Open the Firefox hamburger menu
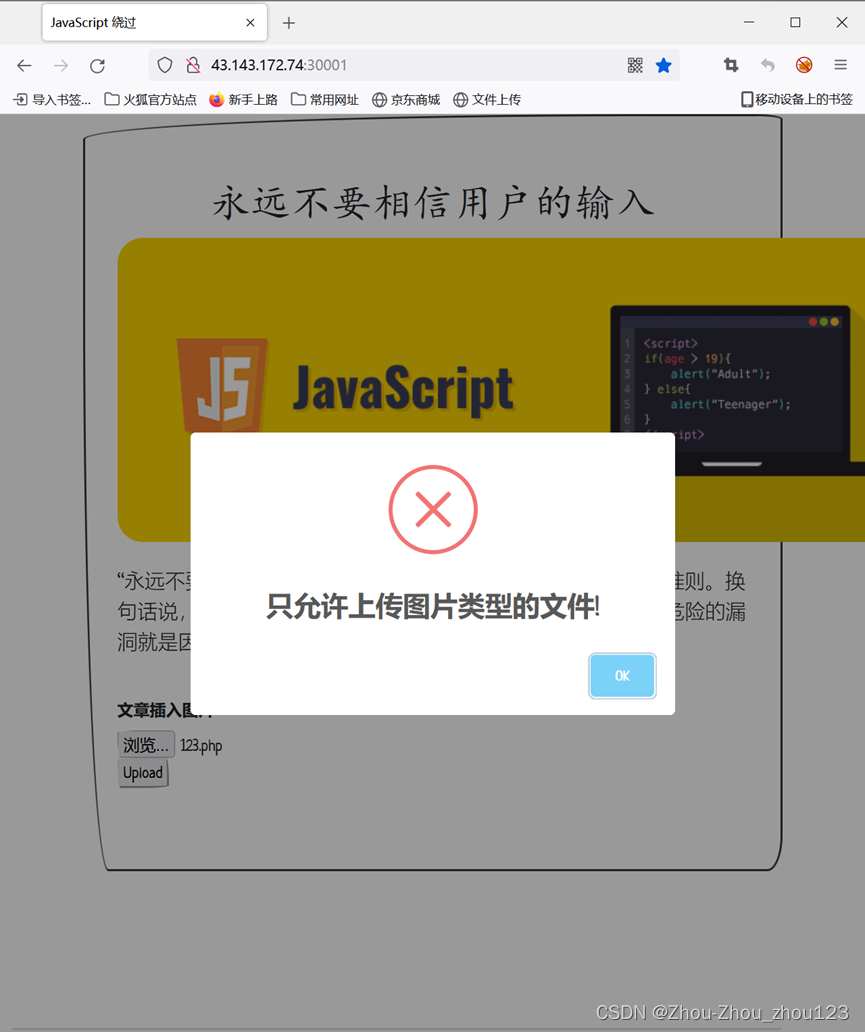Viewport: 865px width, 1032px height. [x=841, y=64]
